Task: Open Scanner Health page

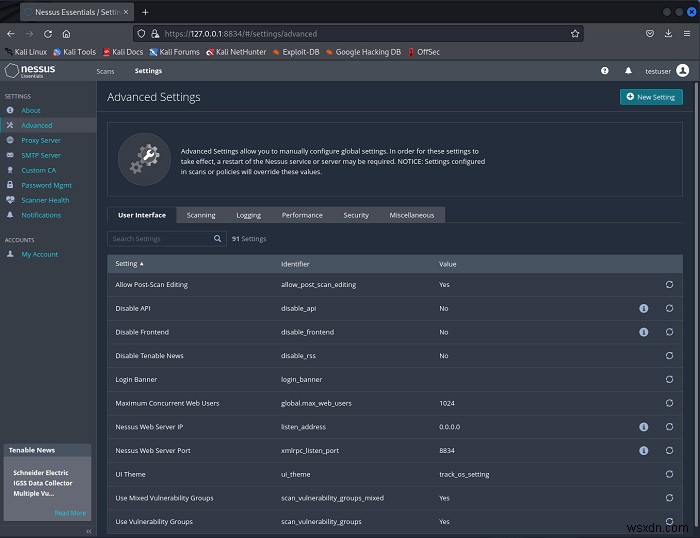Action: pyautogui.click(x=45, y=200)
